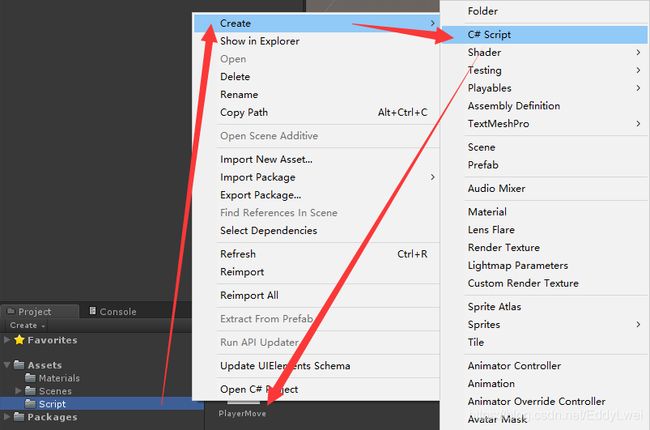Select Folder in the Create submenu
This screenshot has width=650, height=430.
coord(545,11)
